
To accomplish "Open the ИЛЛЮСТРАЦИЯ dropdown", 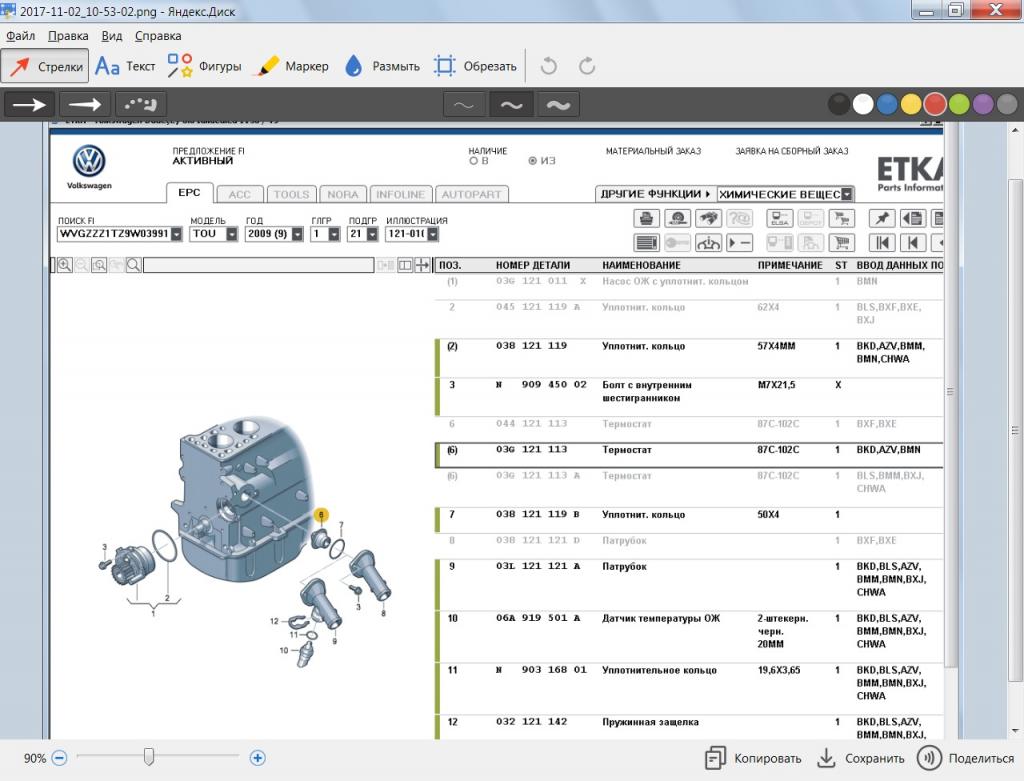I will (x=432, y=234).
